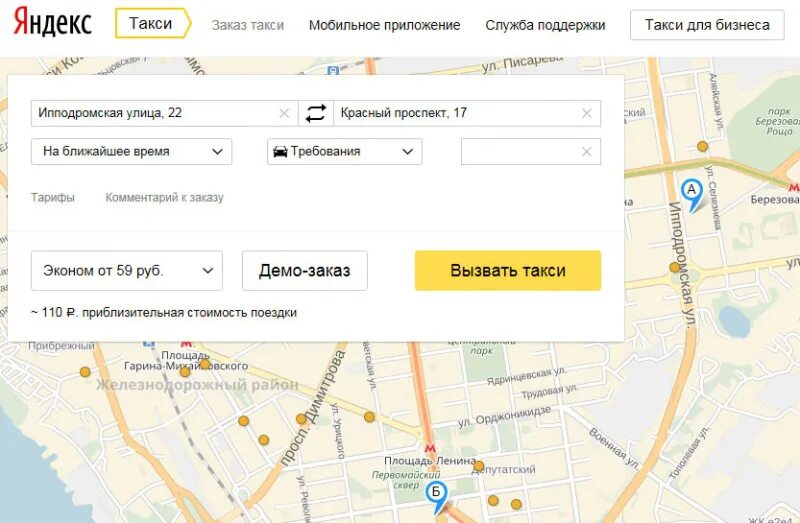Open Комментарий к заказу
This screenshot has height=523, width=800.
(x=164, y=197)
